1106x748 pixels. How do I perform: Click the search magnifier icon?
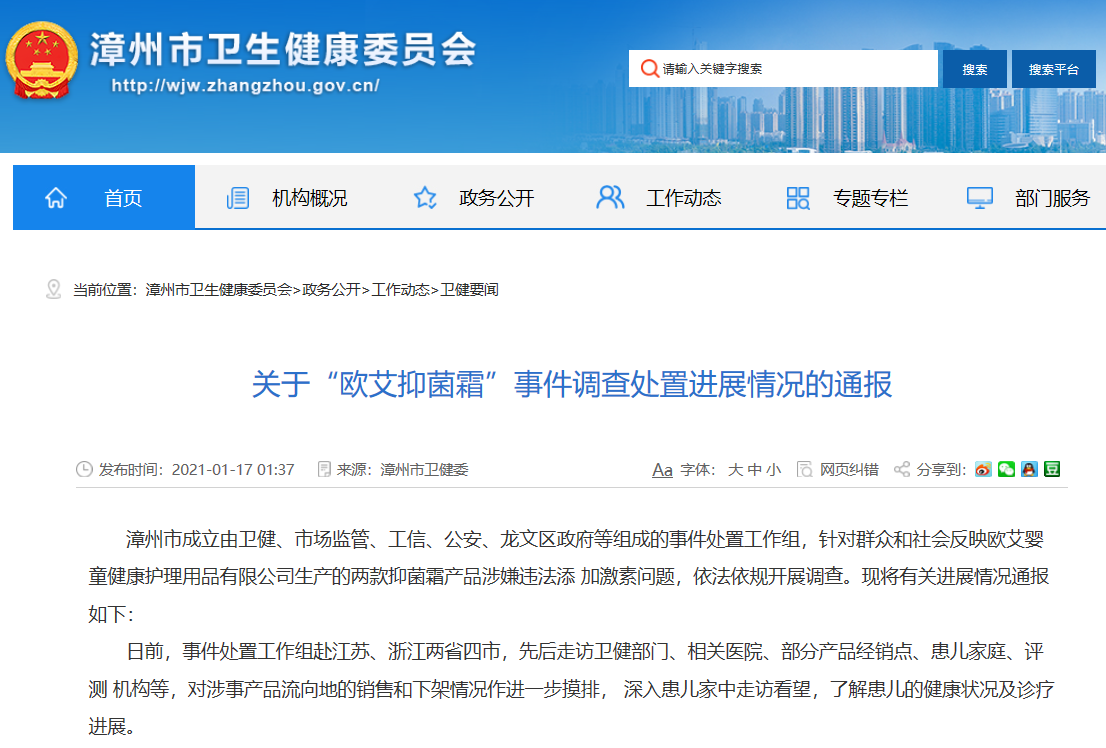pos(649,68)
